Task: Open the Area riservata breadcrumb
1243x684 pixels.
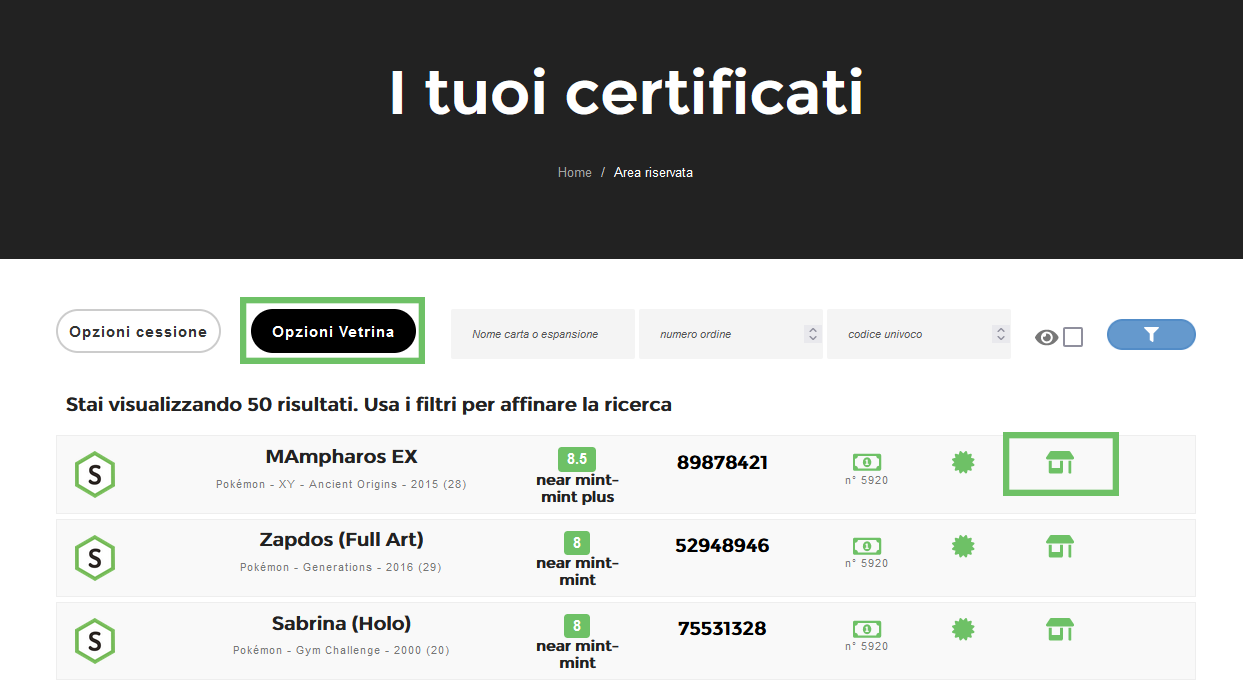Action: click(x=653, y=173)
